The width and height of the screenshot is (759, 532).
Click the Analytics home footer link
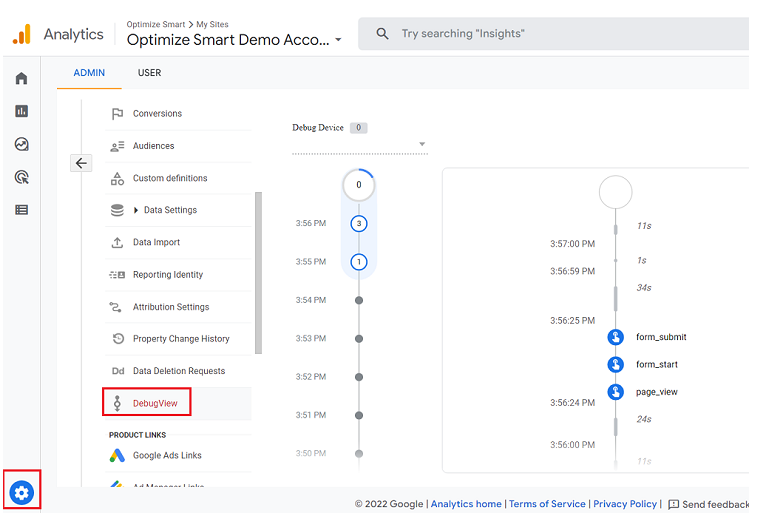466,504
